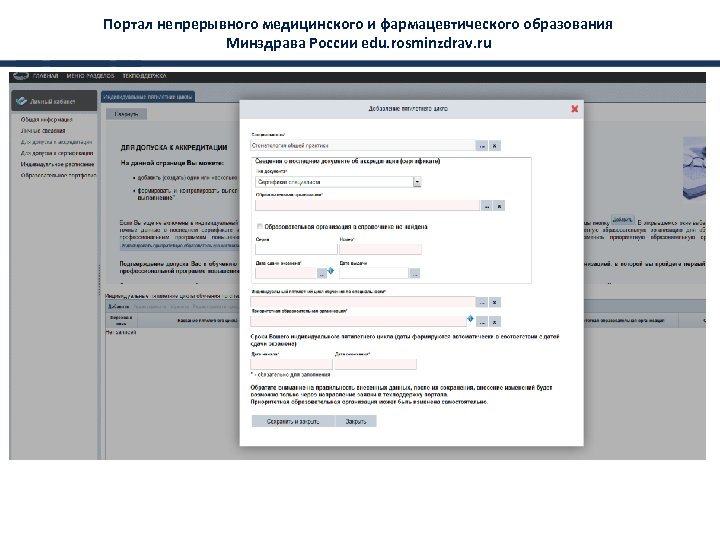Click the 'Личный кабинет' sidebar header
This screenshot has height=540, width=720.
(x=54, y=101)
